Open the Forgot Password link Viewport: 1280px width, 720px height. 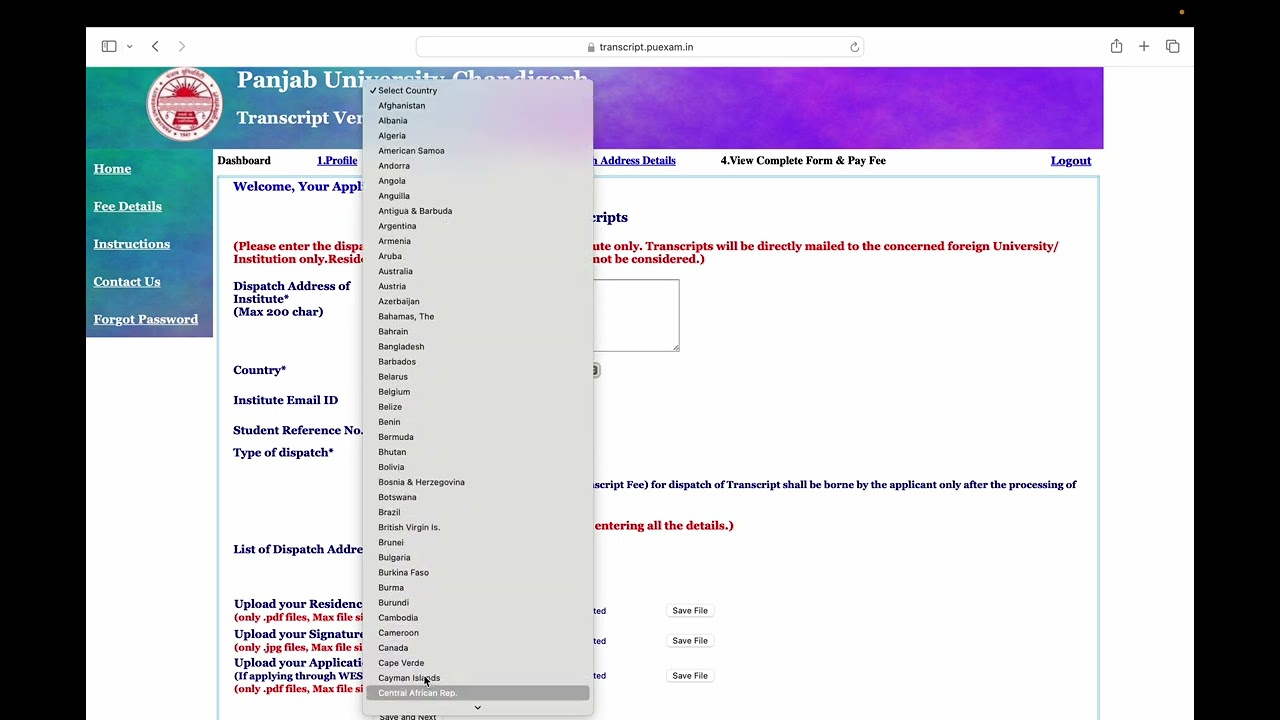click(x=145, y=319)
